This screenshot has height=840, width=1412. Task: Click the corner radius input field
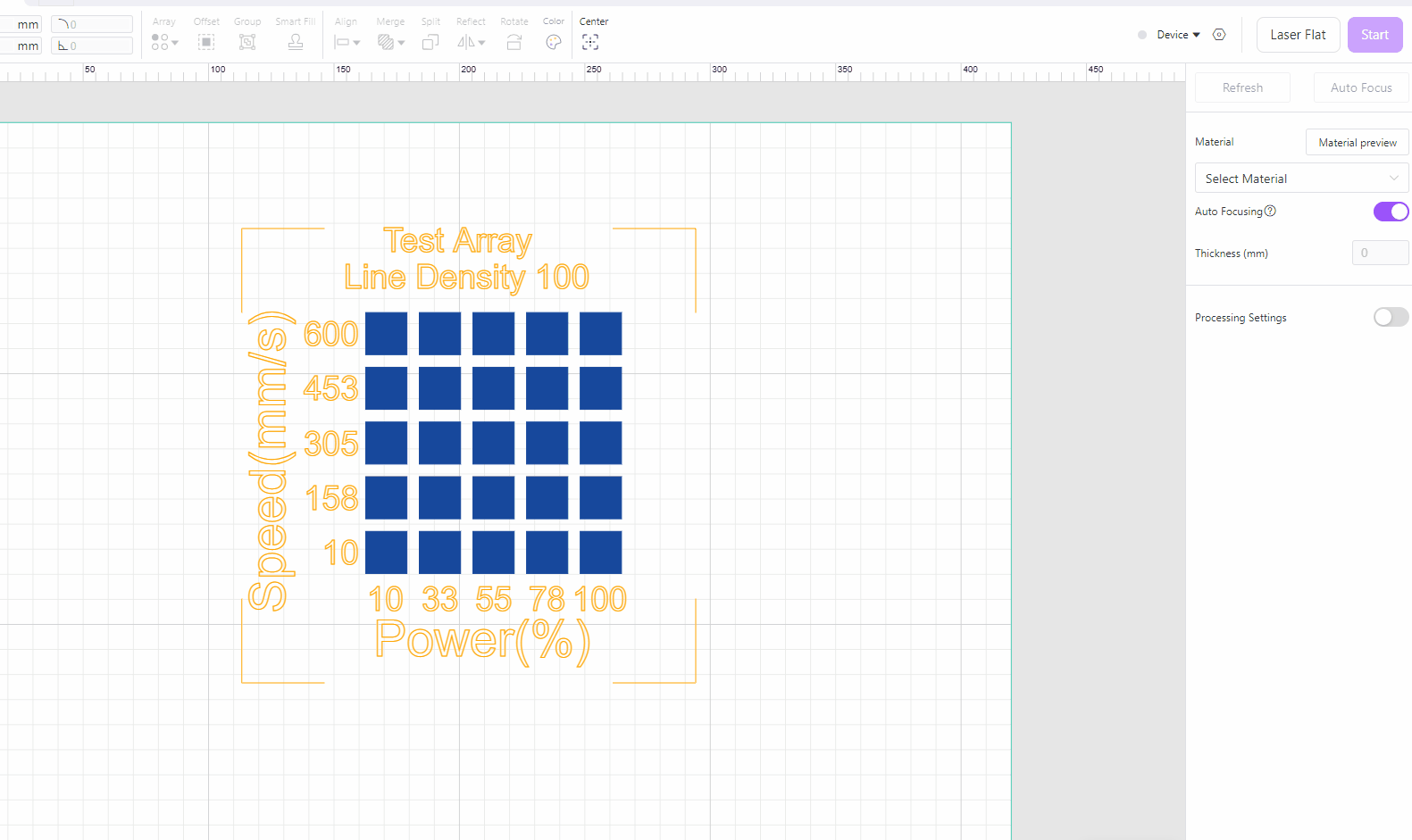(x=92, y=24)
